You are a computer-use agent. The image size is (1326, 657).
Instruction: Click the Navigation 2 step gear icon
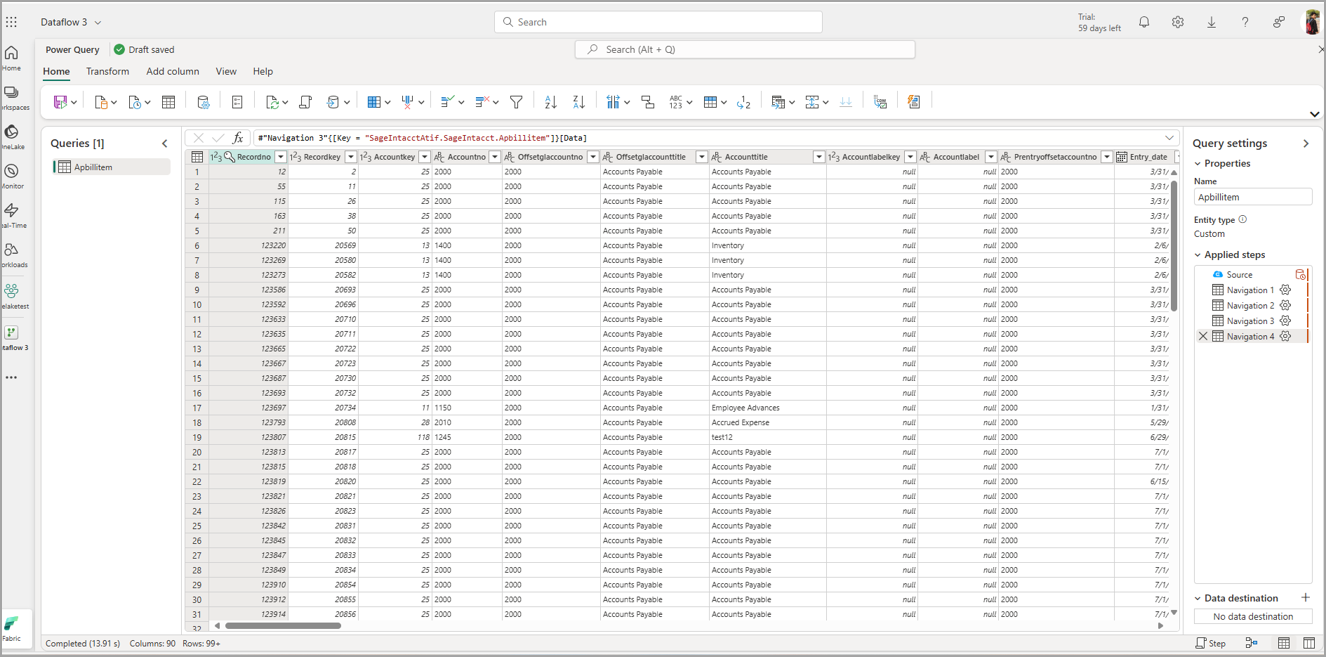(1286, 305)
